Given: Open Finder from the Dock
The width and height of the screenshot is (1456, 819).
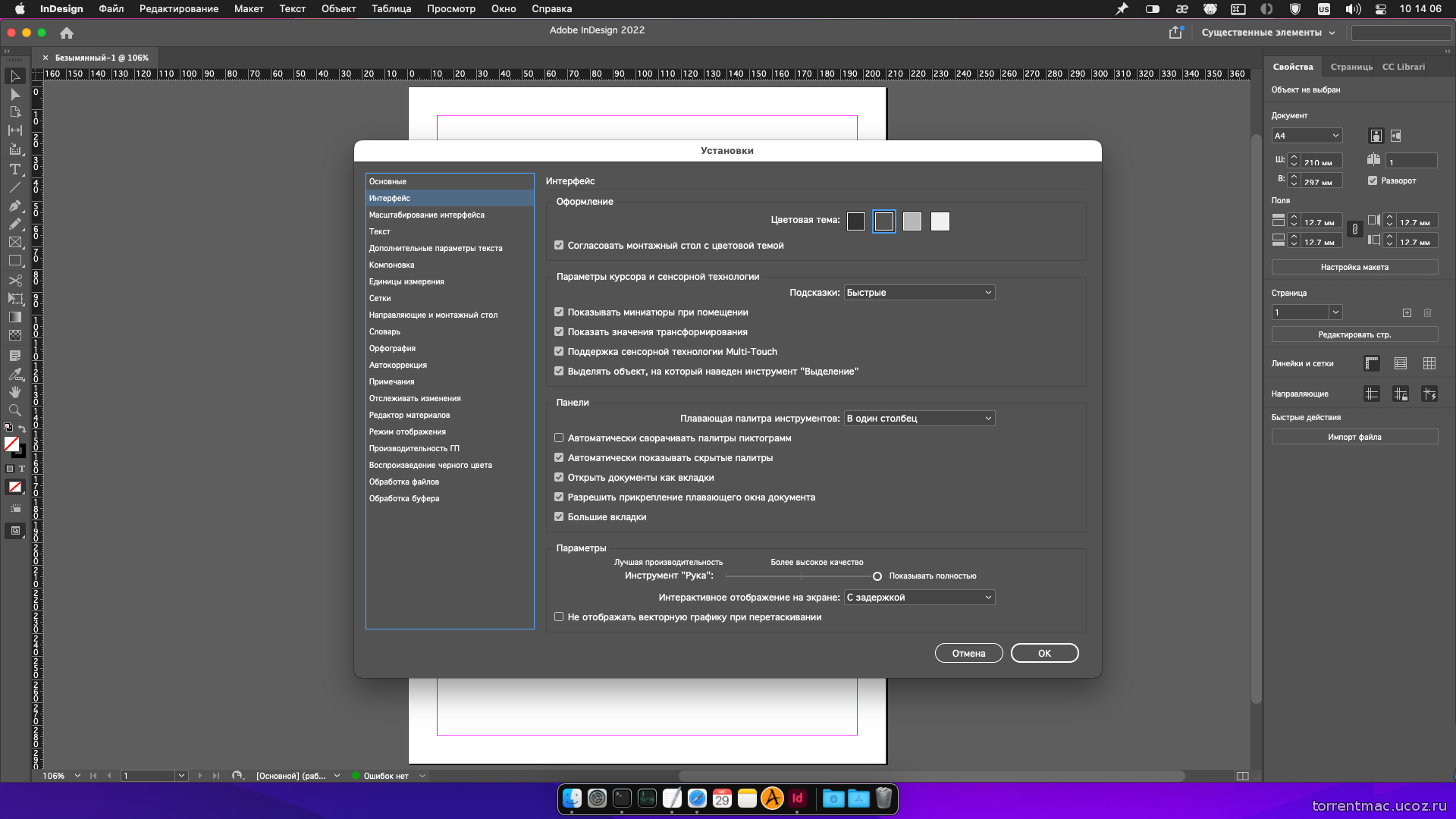Looking at the screenshot, I should point(572,798).
